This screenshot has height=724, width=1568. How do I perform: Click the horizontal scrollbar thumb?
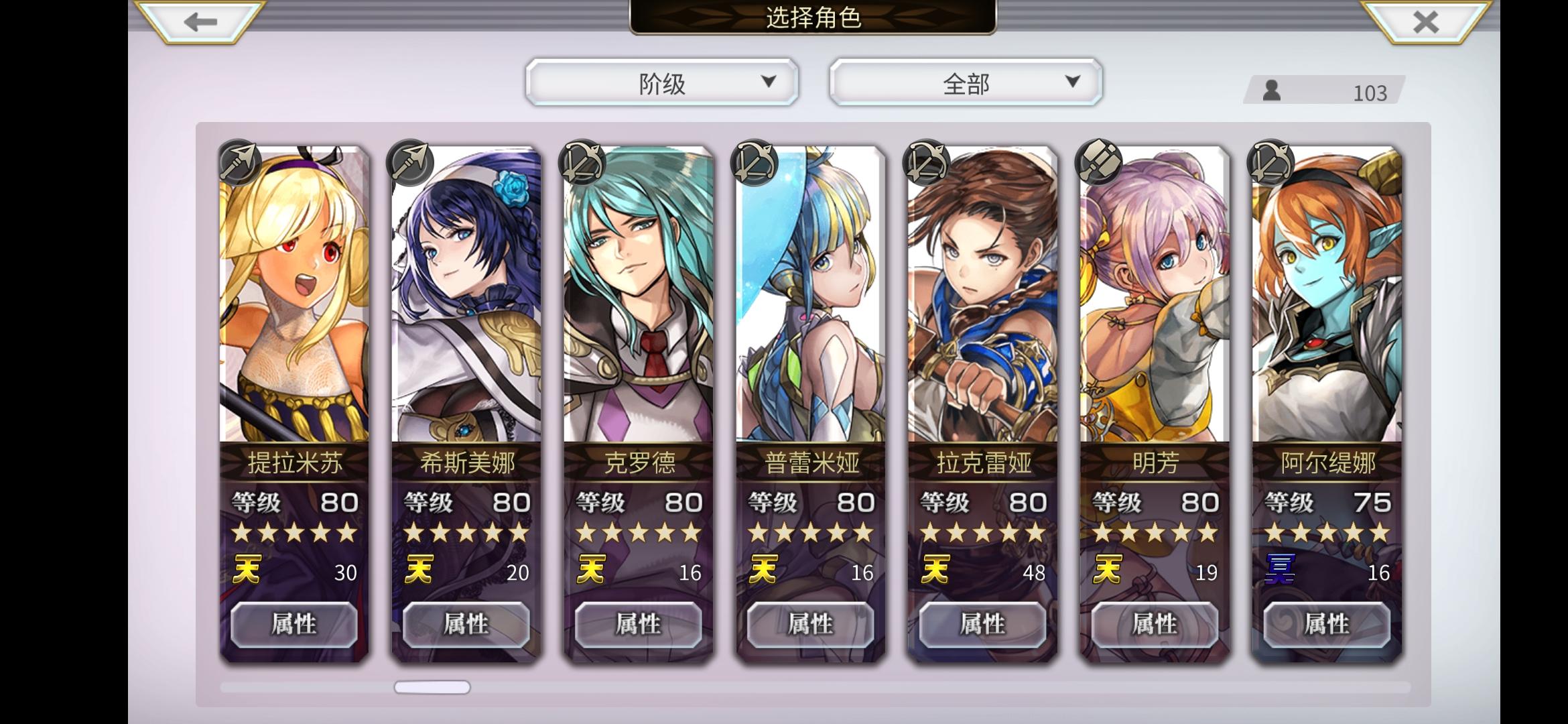[432, 687]
